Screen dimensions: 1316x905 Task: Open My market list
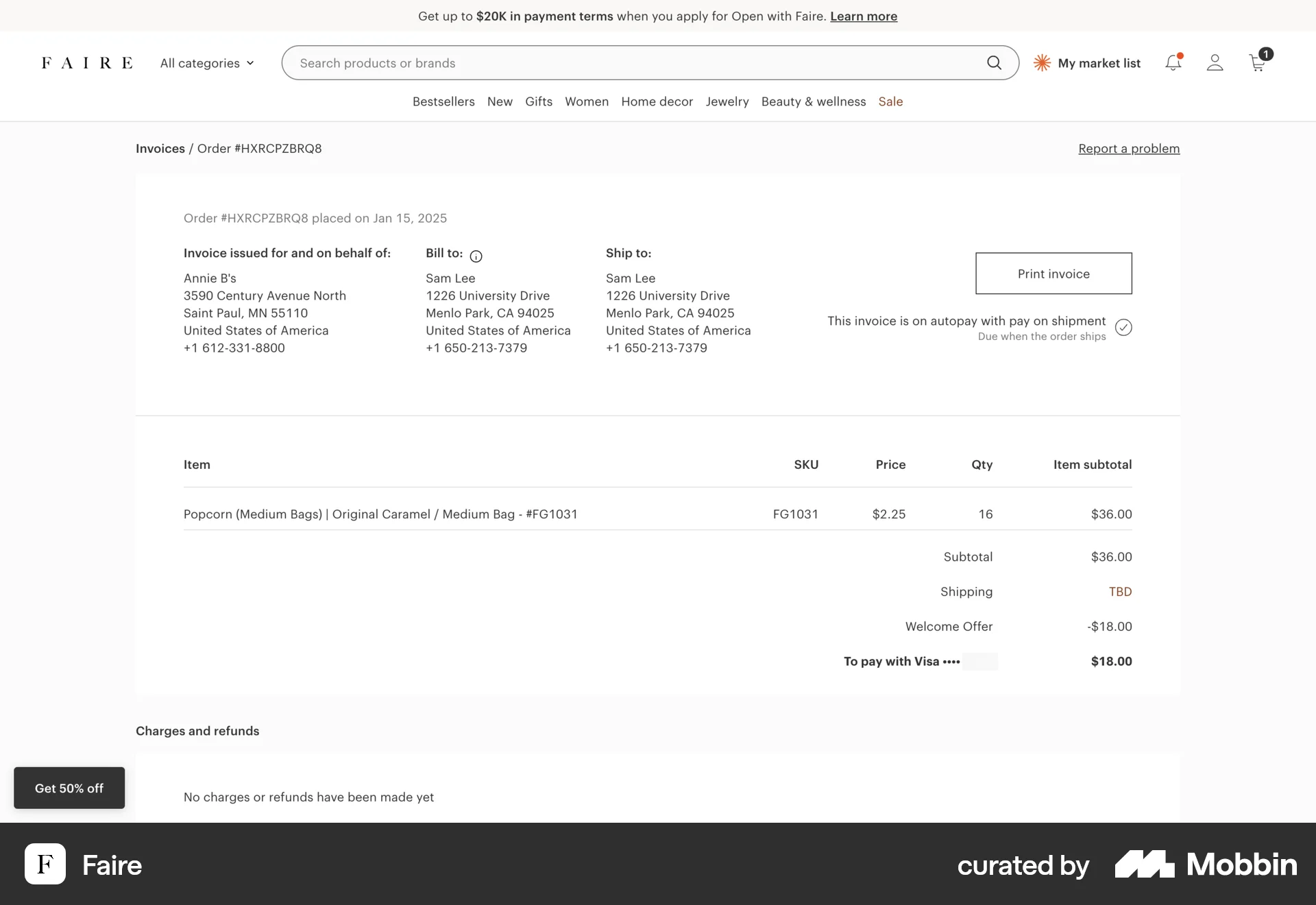1087,62
